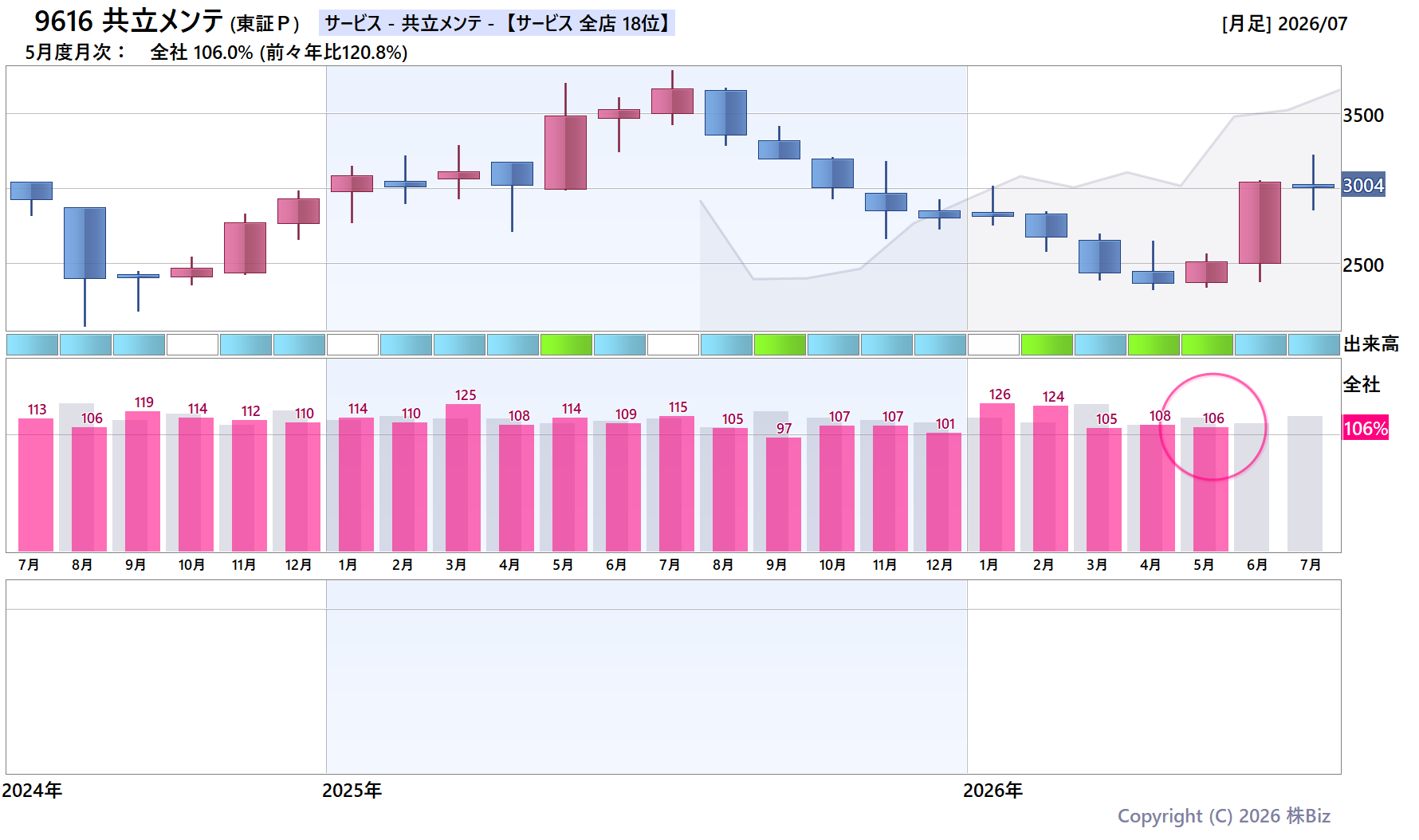Click the cyan volume cell under July 2024

click(32, 344)
